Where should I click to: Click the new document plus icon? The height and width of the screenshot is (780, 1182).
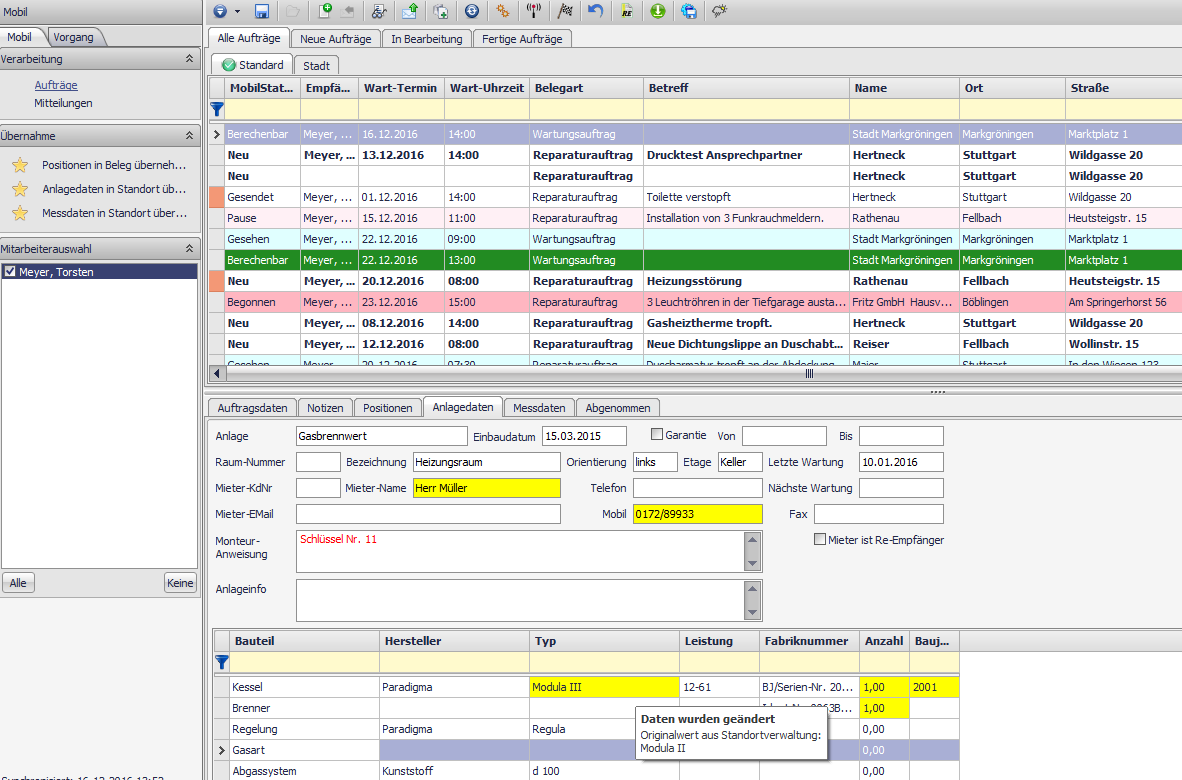pos(325,12)
